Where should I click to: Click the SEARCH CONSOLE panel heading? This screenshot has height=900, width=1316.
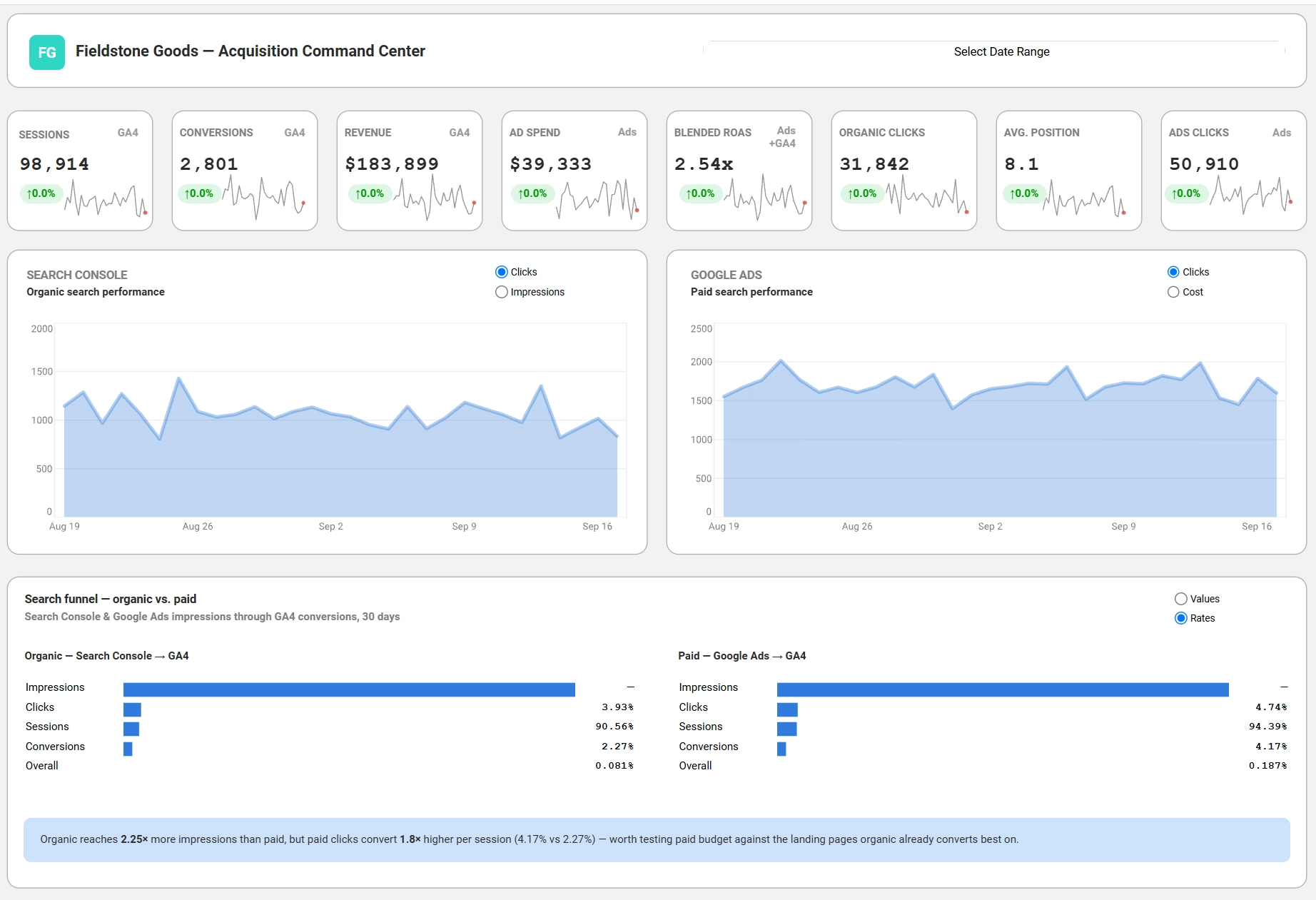(x=77, y=275)
